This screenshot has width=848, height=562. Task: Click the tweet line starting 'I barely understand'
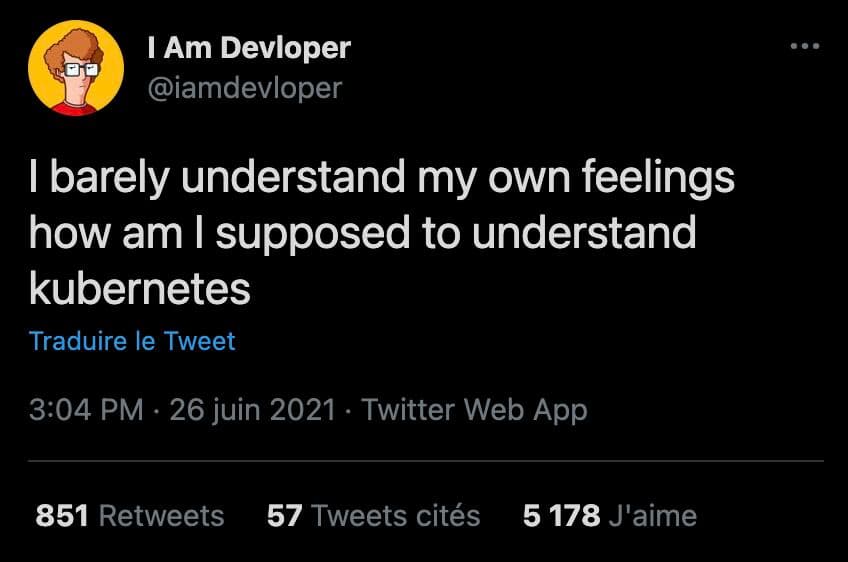tap(382, 178)
